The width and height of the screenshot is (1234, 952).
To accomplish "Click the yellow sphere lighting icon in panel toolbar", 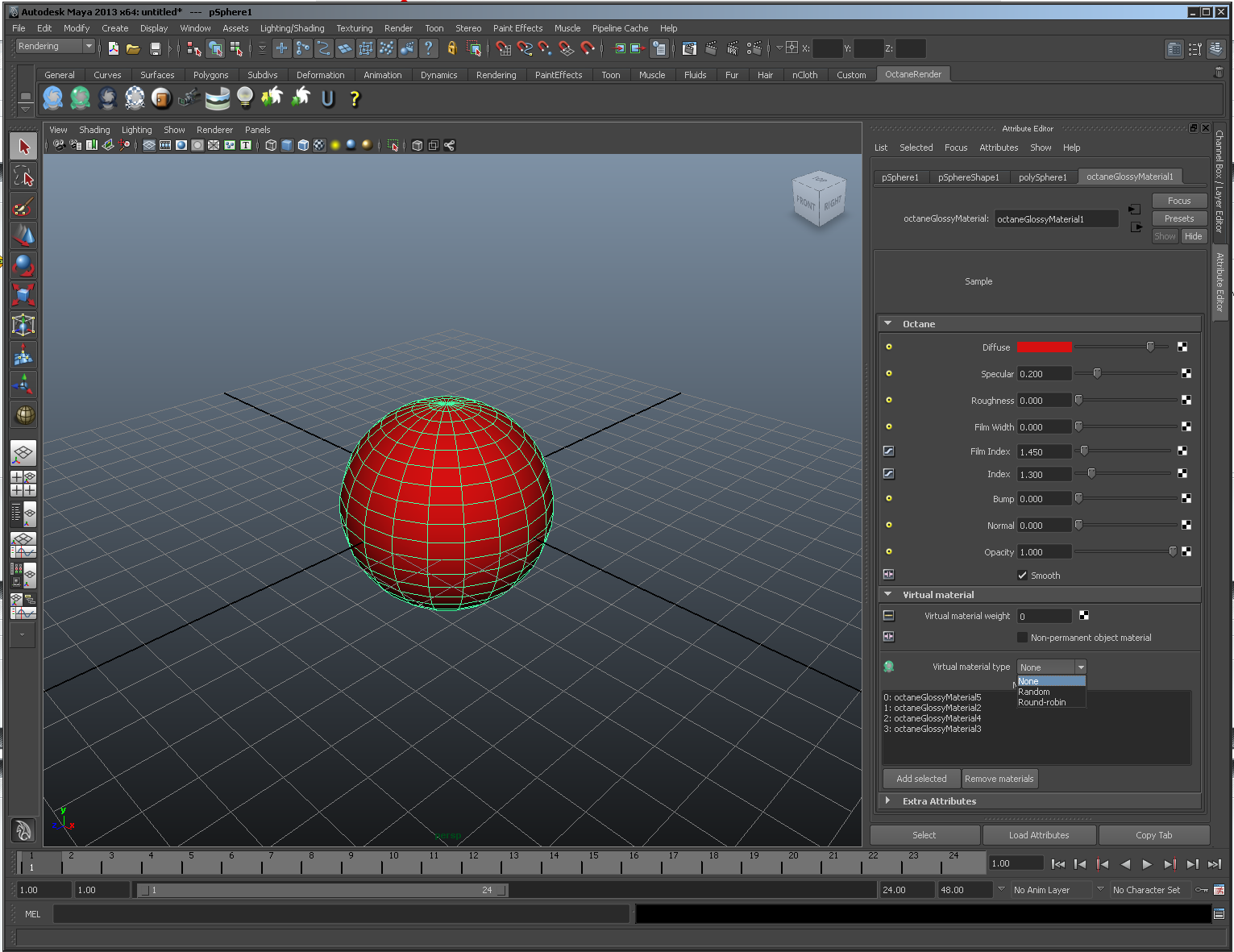I will (x=335, y=146).
